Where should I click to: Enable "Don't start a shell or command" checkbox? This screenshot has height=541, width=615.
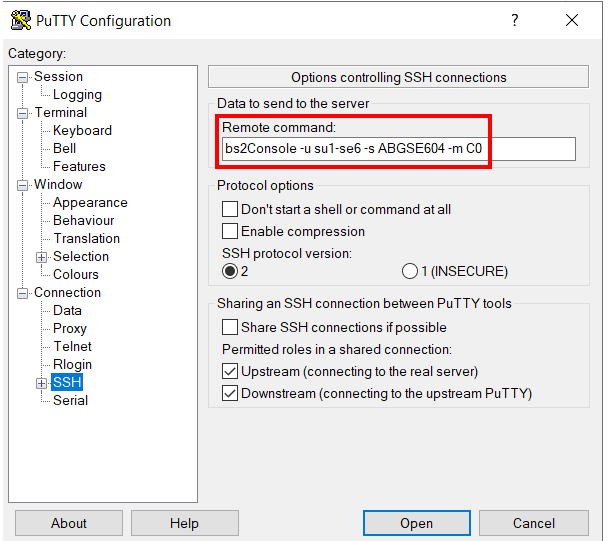pyautogui.click(x=230, y=210)
